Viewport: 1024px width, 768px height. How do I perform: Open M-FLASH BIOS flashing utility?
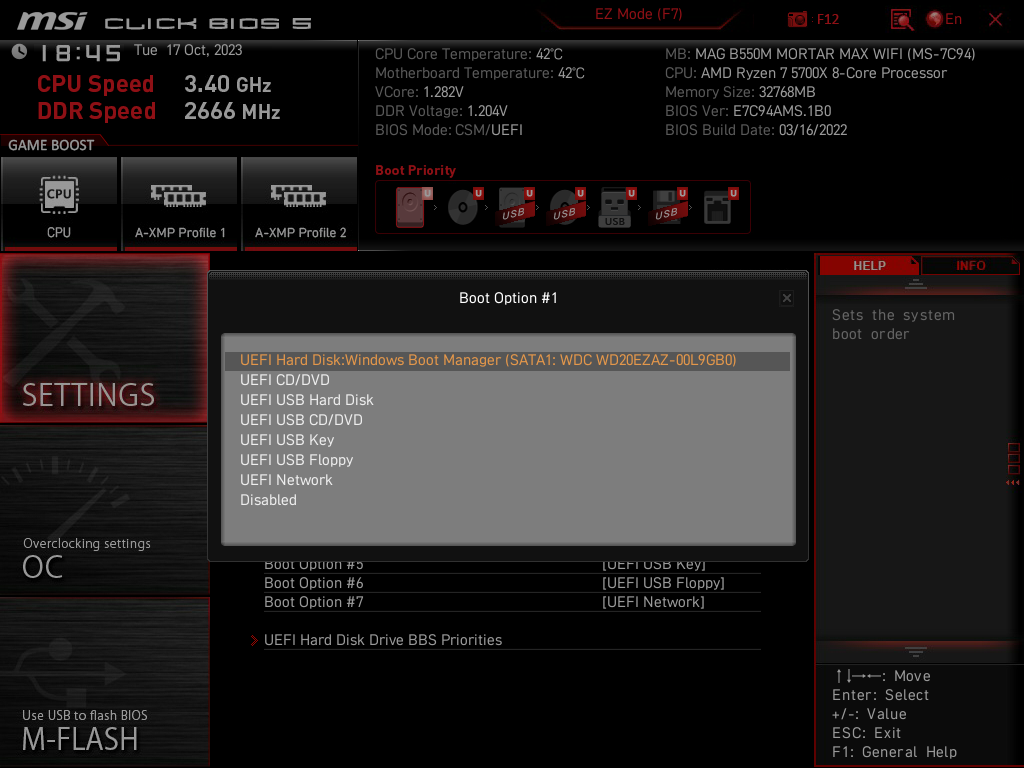[x=104, y=682]
